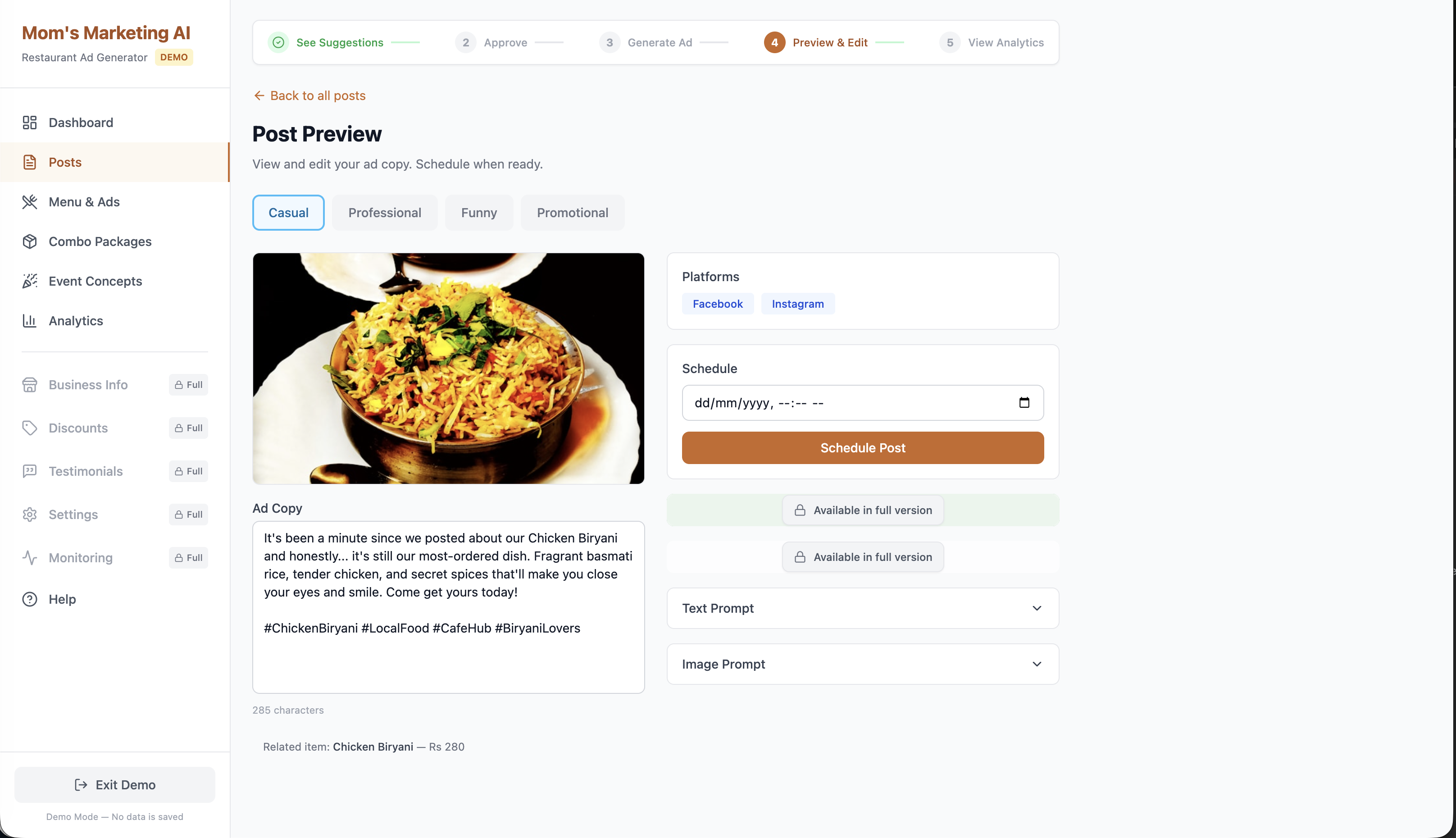1456x838 pixels.
Task: Select the Posts icon in sidebar
Action: point(30,162)
